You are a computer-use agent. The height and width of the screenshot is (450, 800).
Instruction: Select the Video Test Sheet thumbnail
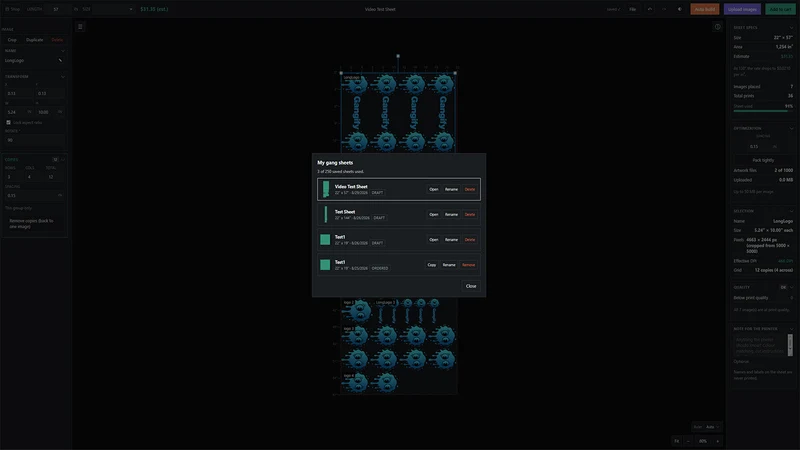pos(326,189)
